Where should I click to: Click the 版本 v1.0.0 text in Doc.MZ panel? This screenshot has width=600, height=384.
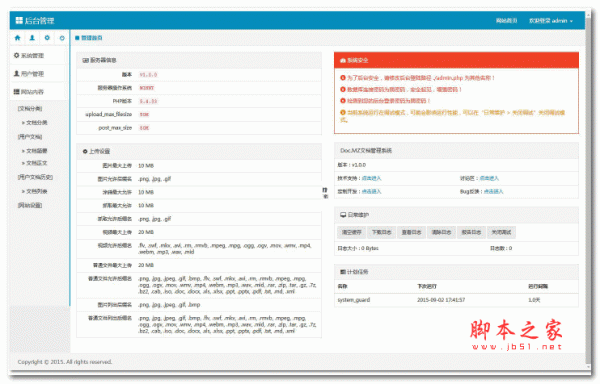pyautogui.click(x=352, y=165)
